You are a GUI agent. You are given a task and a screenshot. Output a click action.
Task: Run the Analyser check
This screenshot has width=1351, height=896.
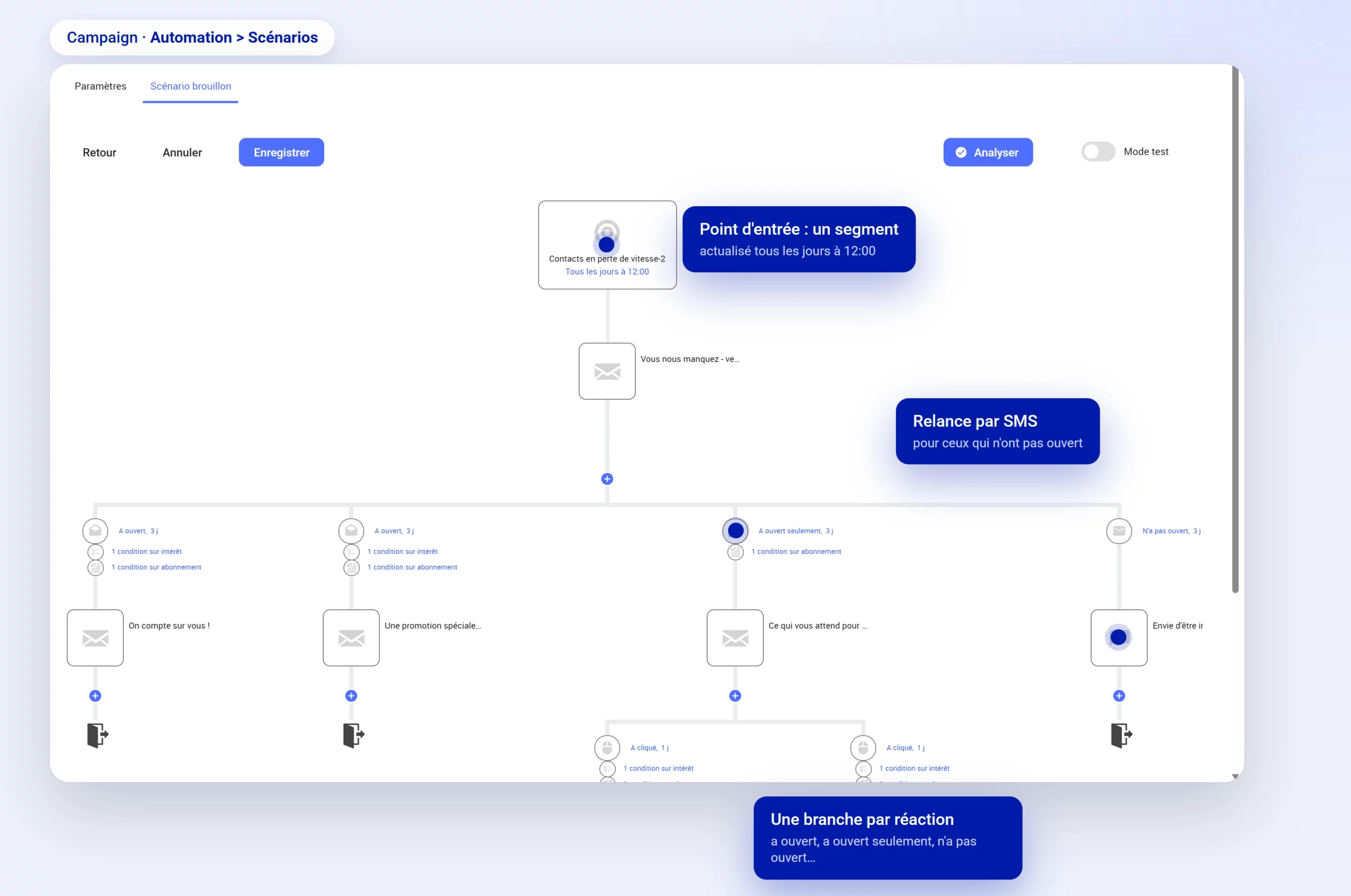click(x=987, y=152)
